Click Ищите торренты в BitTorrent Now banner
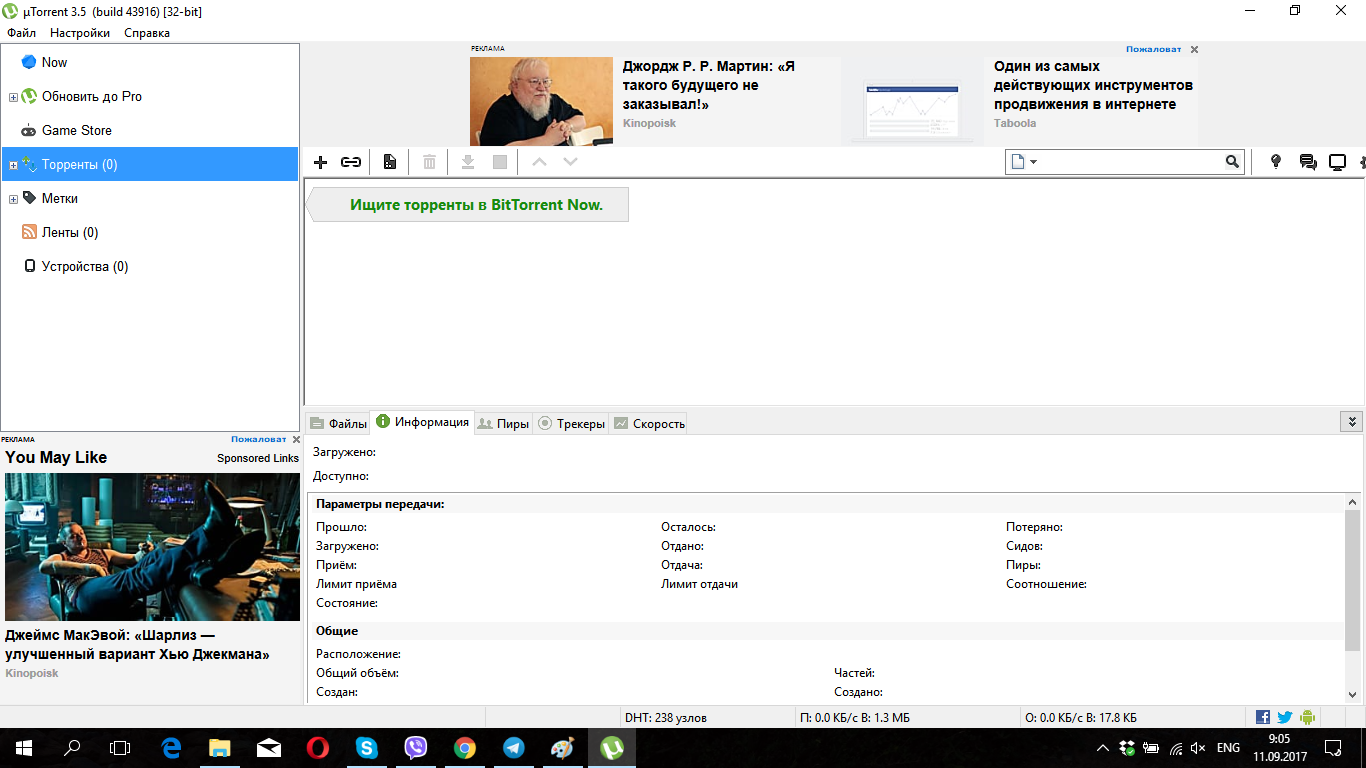1366x768 pixels. [467, 204]
